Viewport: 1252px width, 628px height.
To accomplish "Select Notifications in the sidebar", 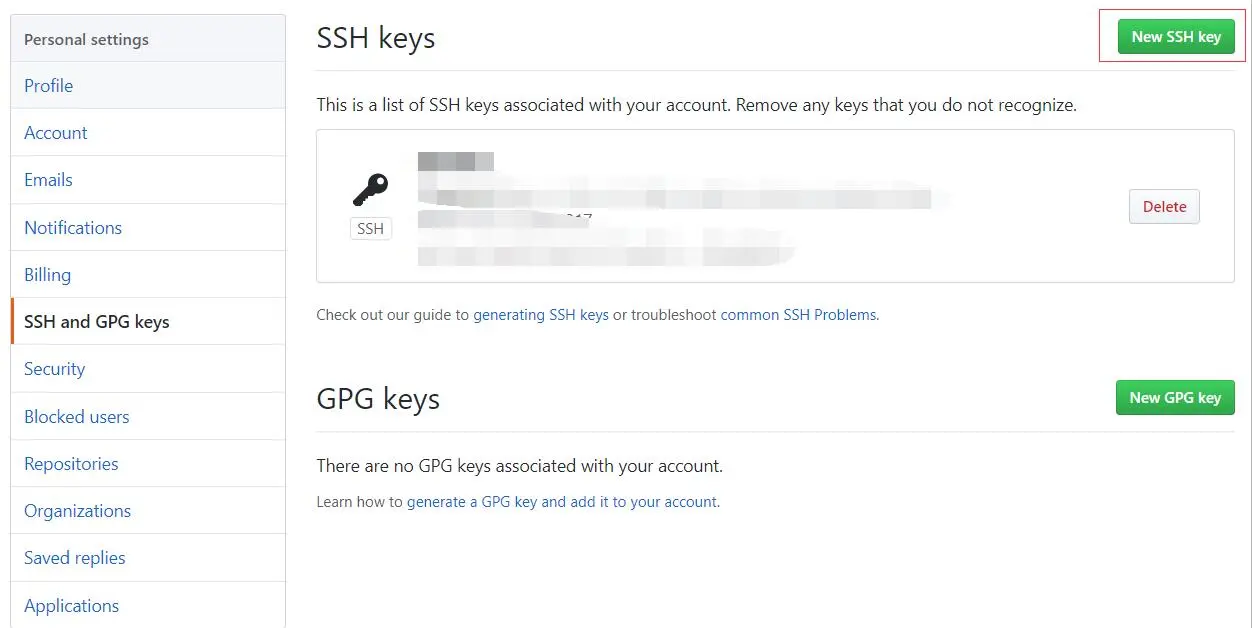I will 148,228.
